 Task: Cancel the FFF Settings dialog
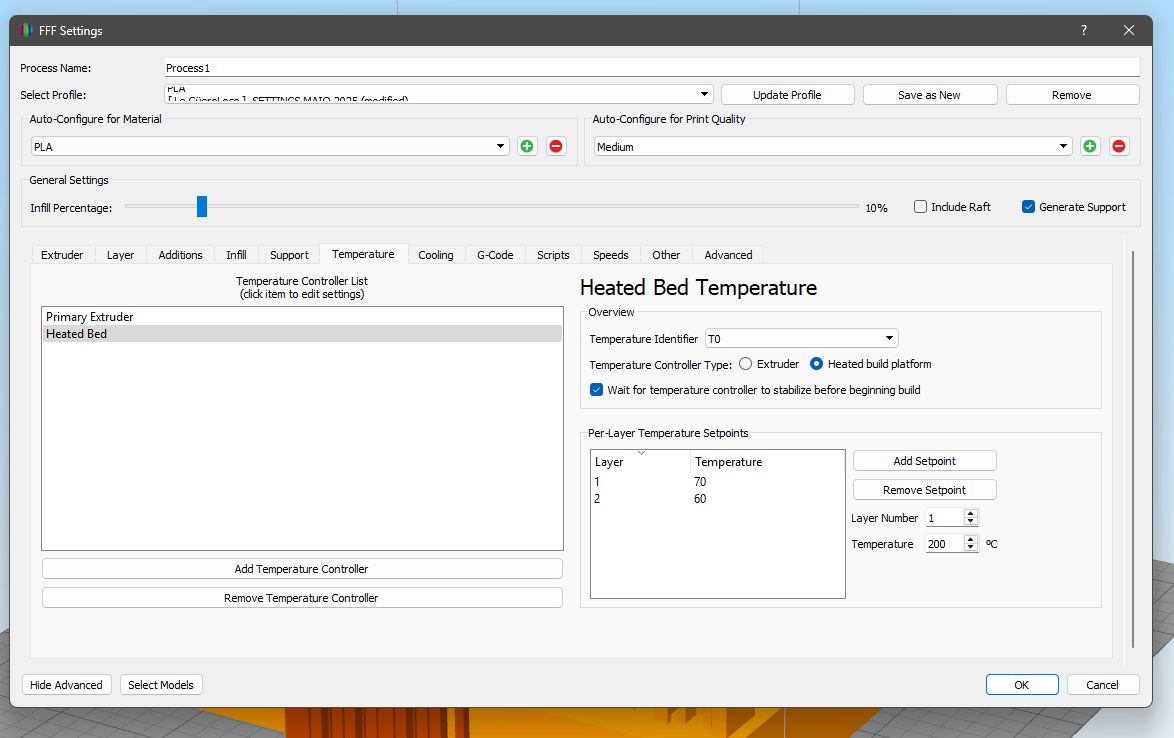[x=1102, y=685]
